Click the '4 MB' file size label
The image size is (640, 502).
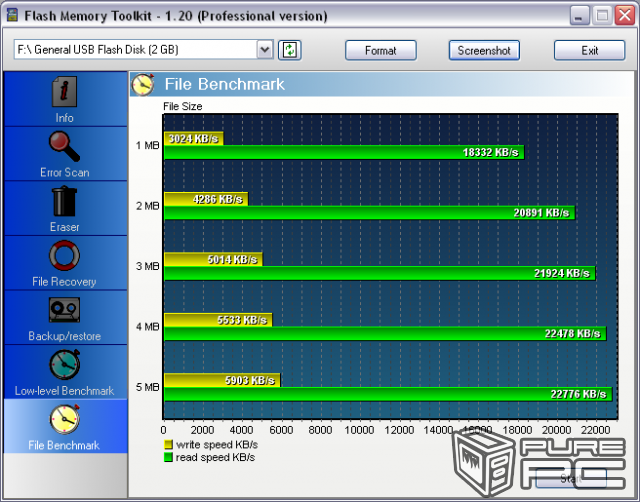point(147,327)
